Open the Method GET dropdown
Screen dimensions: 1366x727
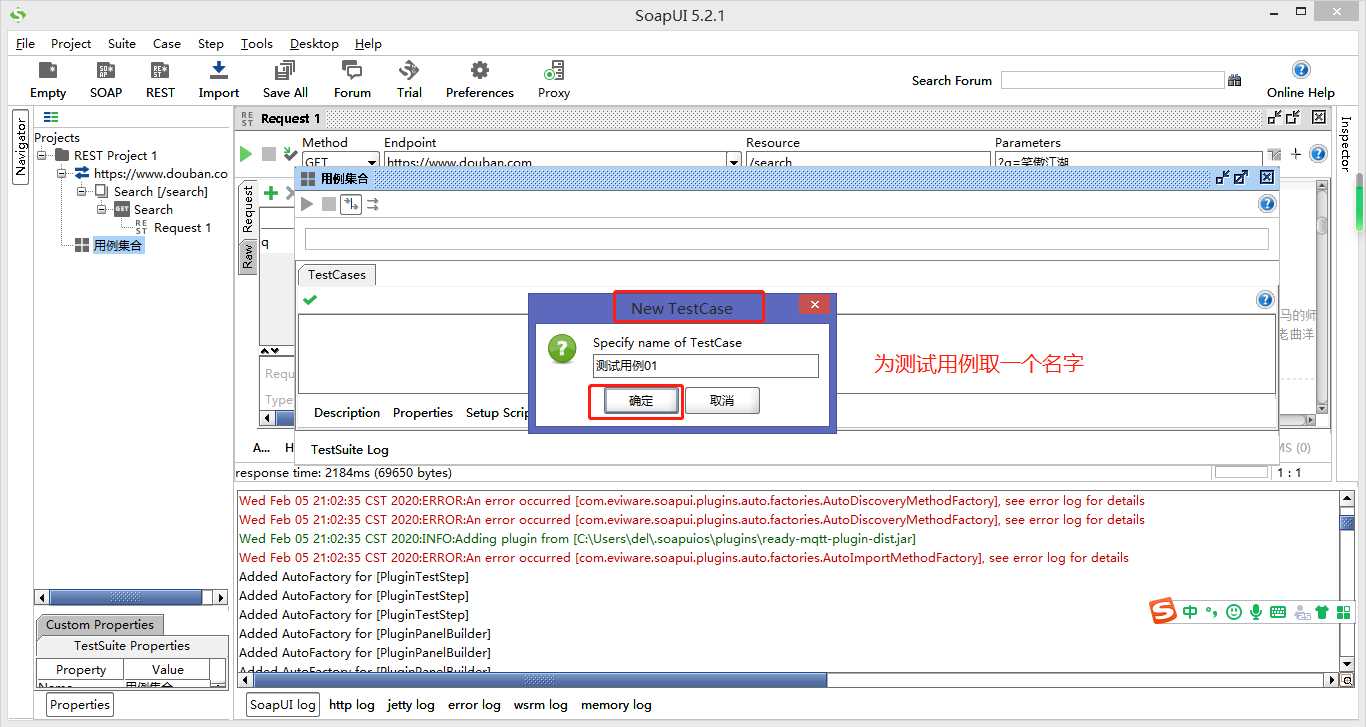371,162
